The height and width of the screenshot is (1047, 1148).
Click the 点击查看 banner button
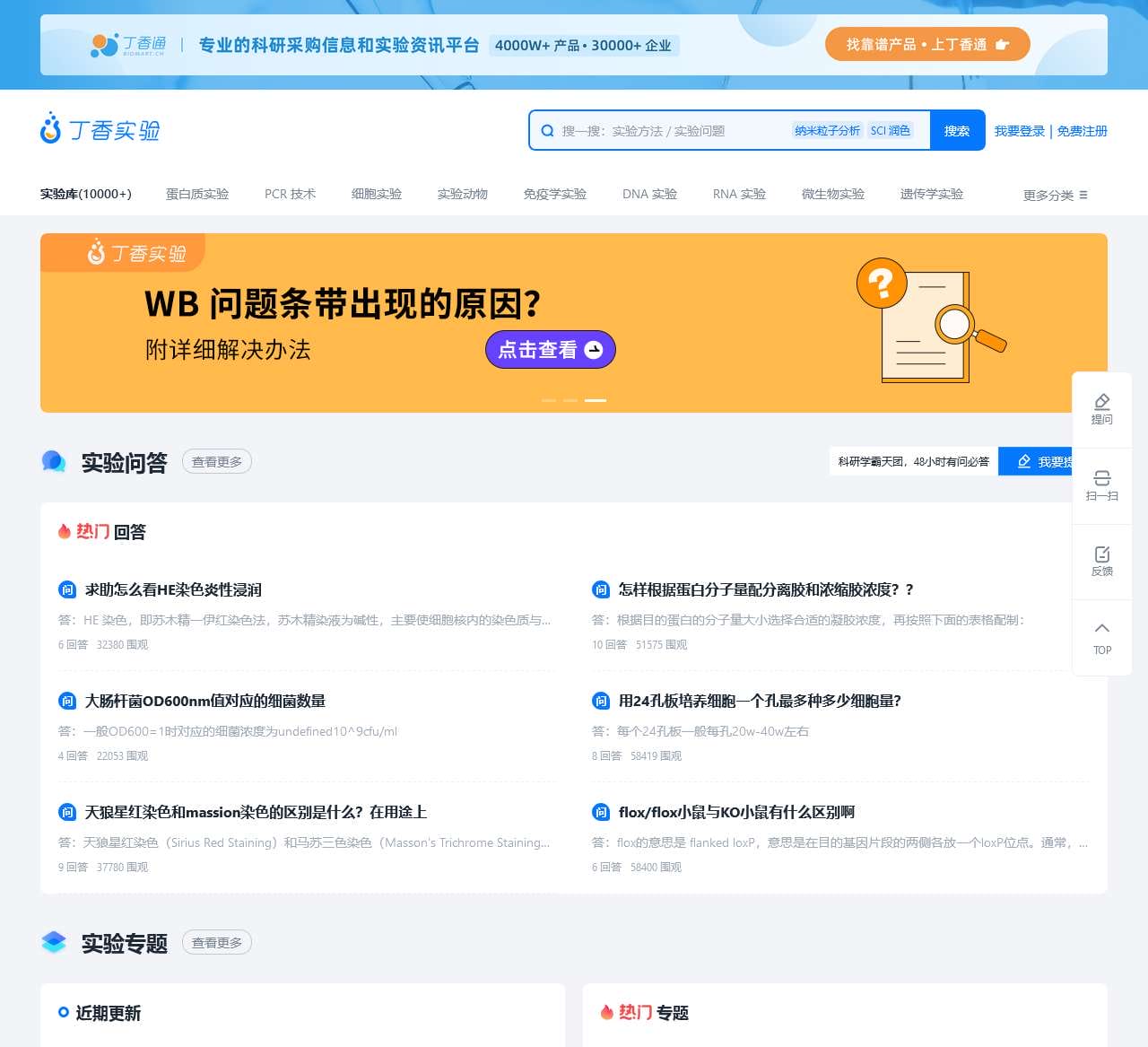click(x=551, y=350)
